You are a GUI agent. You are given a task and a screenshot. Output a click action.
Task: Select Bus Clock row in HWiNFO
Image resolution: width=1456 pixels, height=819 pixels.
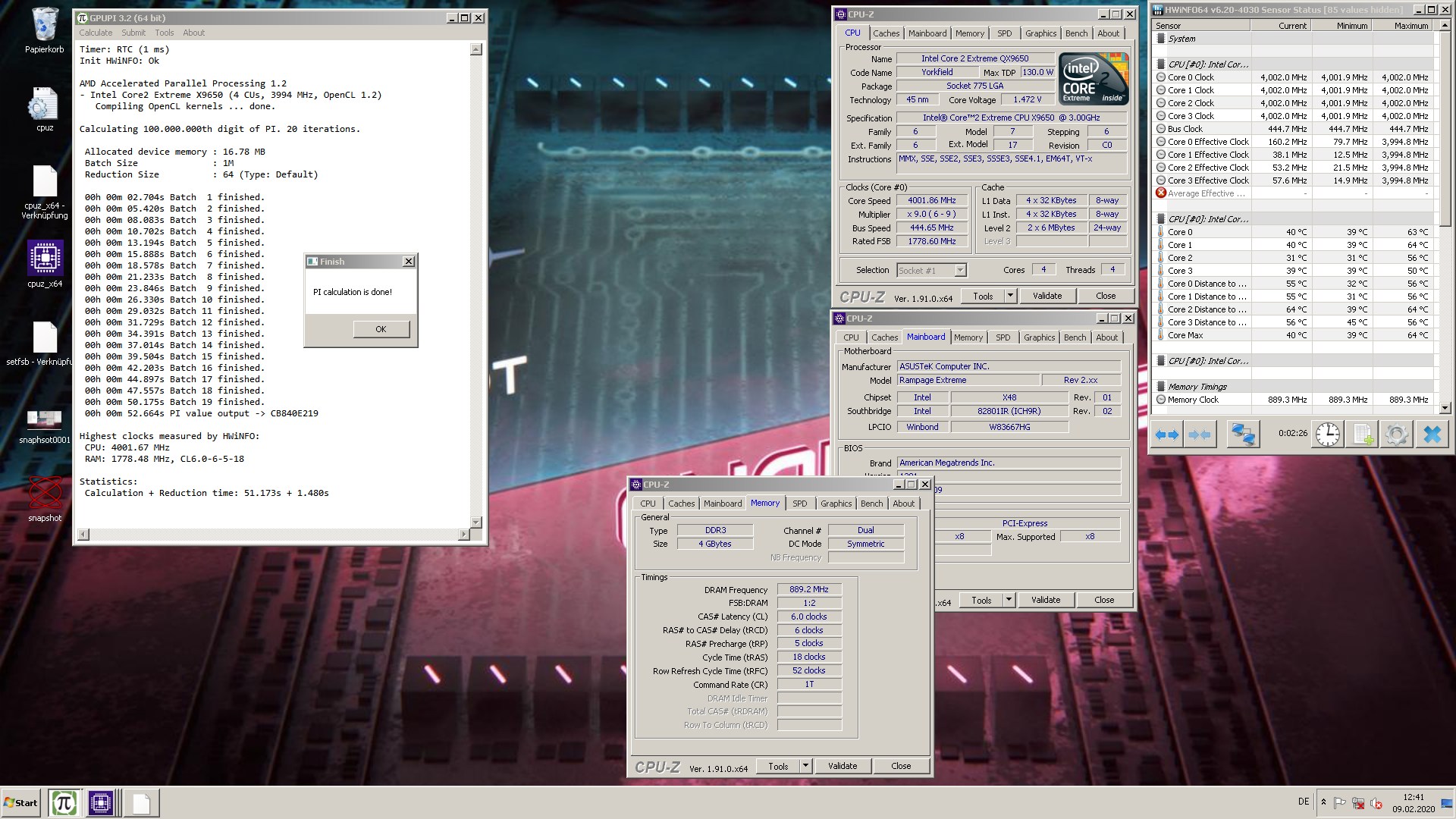click(x=1294, y=129)
